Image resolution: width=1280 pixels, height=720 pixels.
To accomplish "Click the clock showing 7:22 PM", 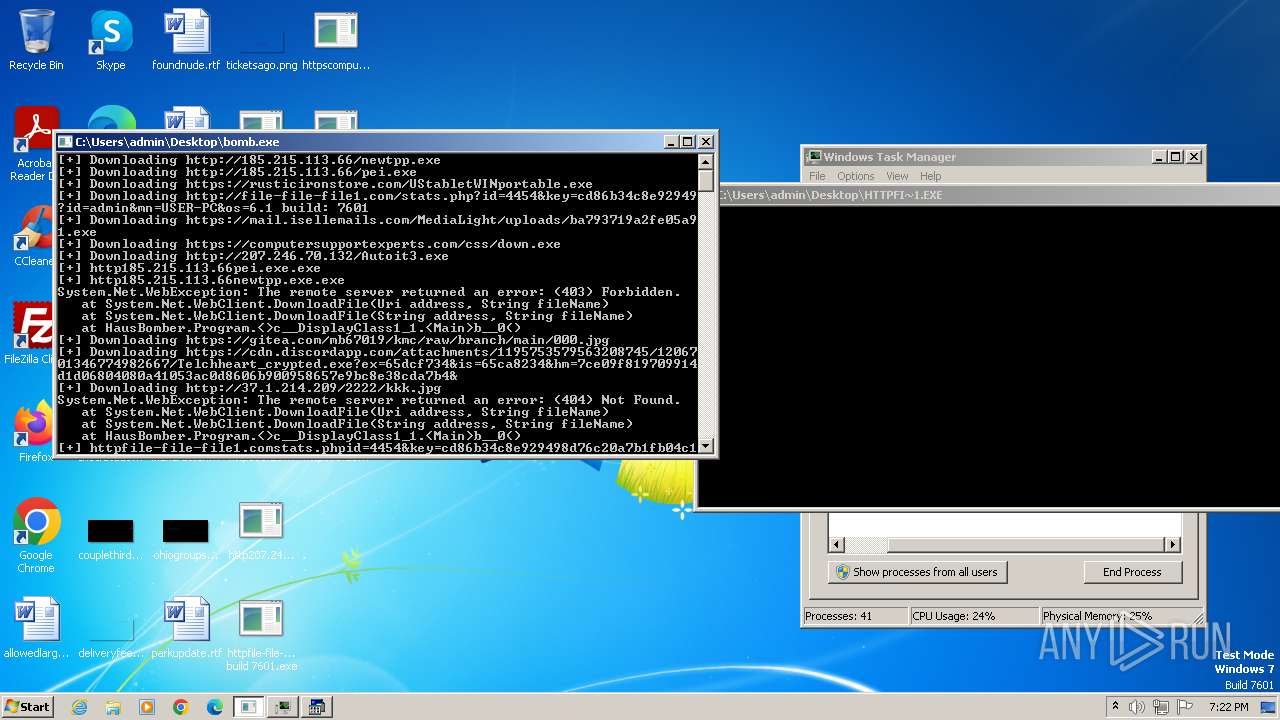I will click(1228, 707).
